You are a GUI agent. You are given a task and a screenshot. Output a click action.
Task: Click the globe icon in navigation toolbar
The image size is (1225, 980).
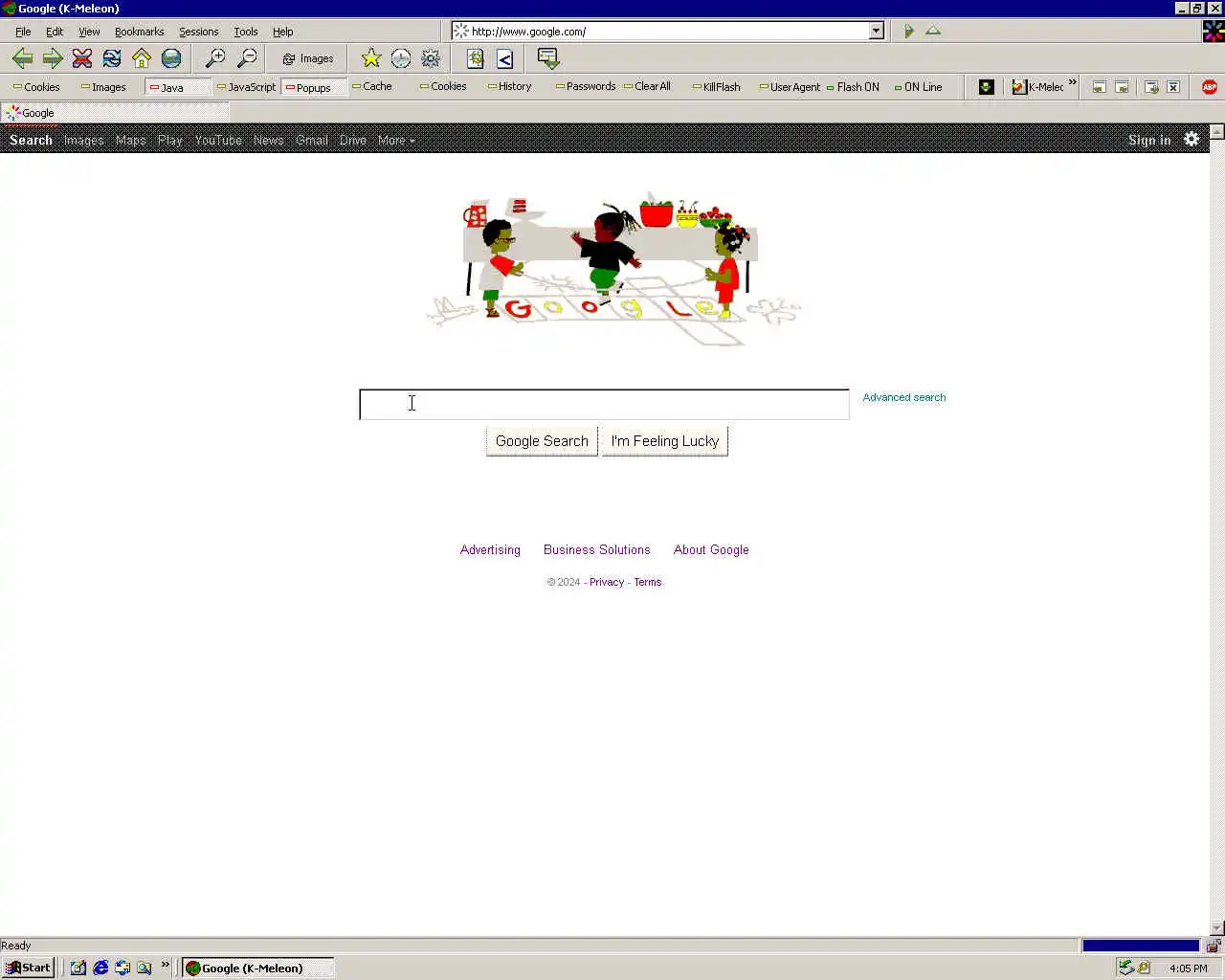[x=171, y=58]
